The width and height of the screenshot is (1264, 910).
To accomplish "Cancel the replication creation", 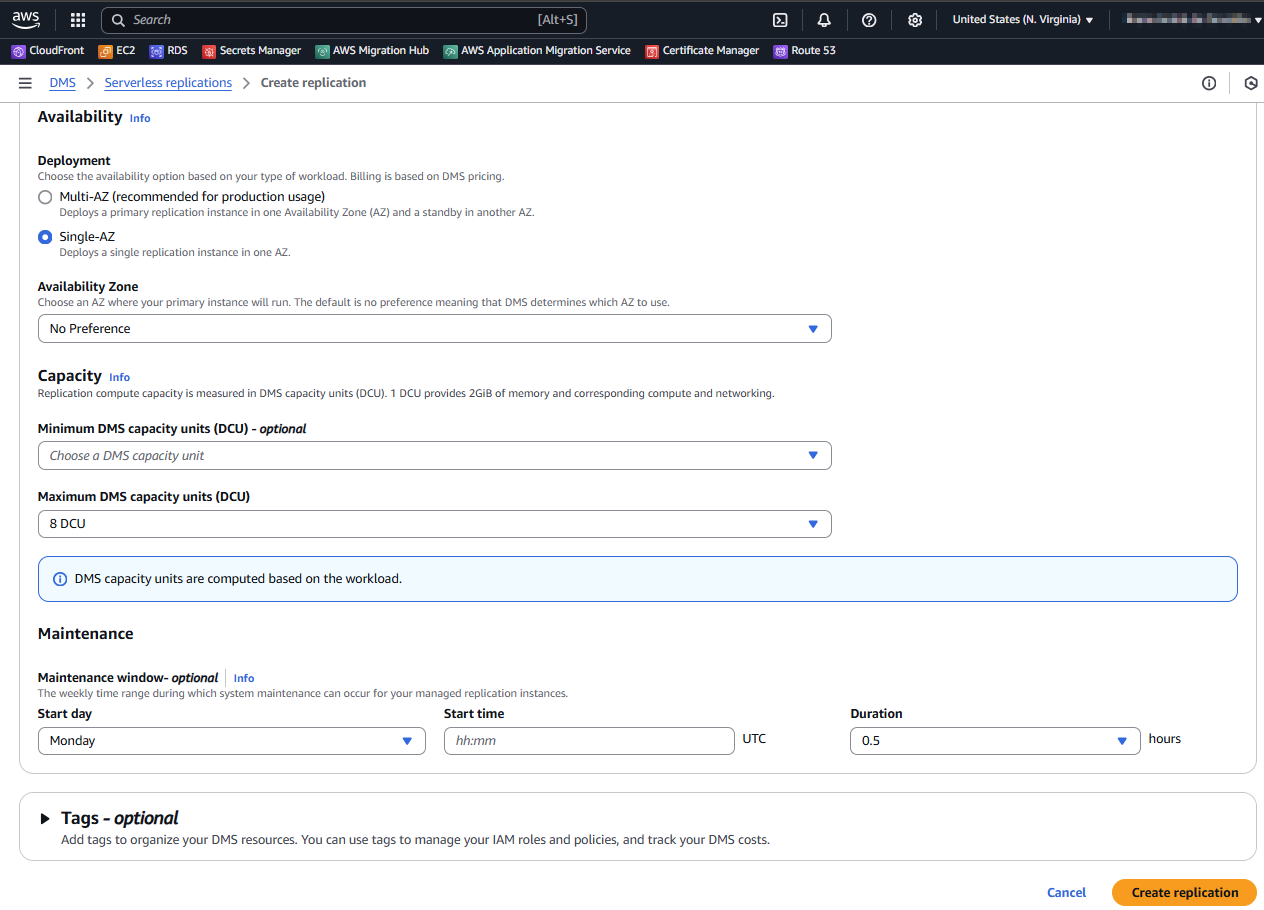I will point(1066,893).
